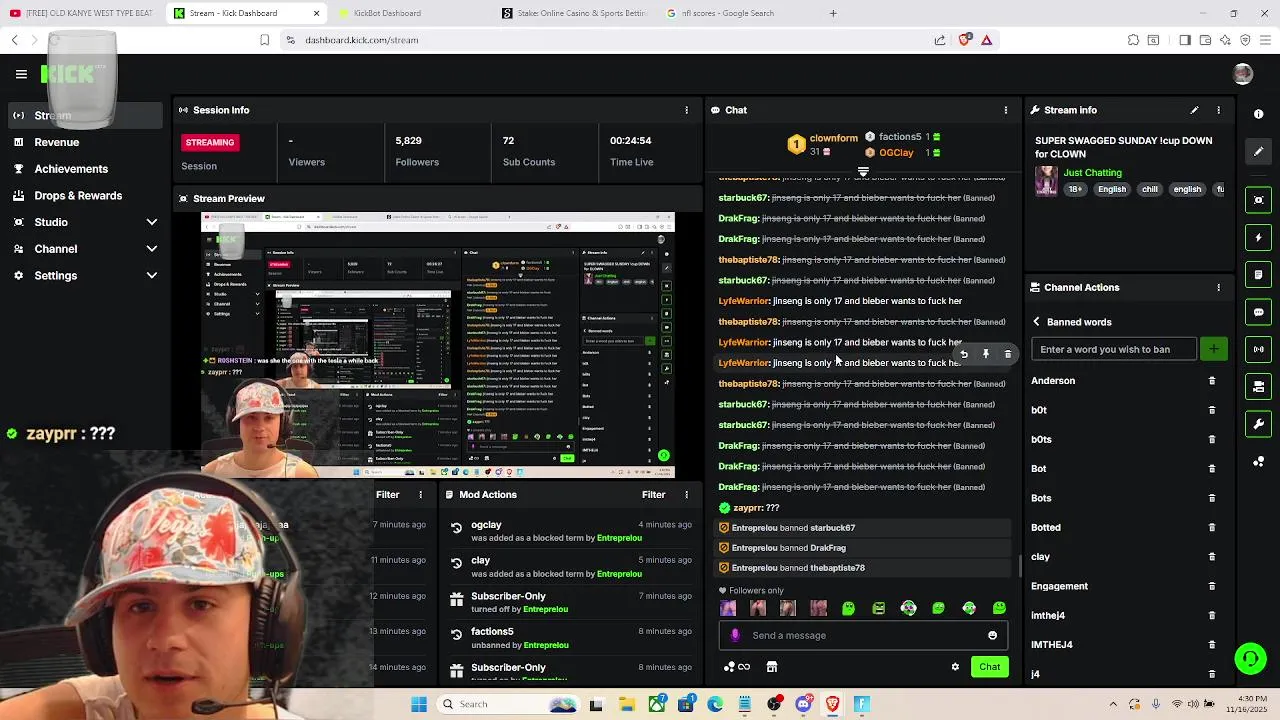
Task: Open a new browser tab with the plus button
Action: coord(833,13)
